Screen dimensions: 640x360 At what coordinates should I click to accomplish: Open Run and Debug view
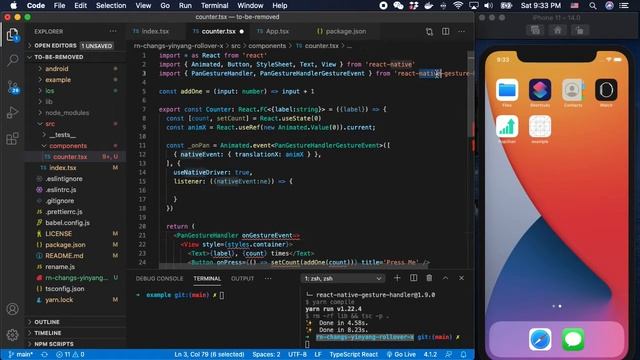point(13,112)
